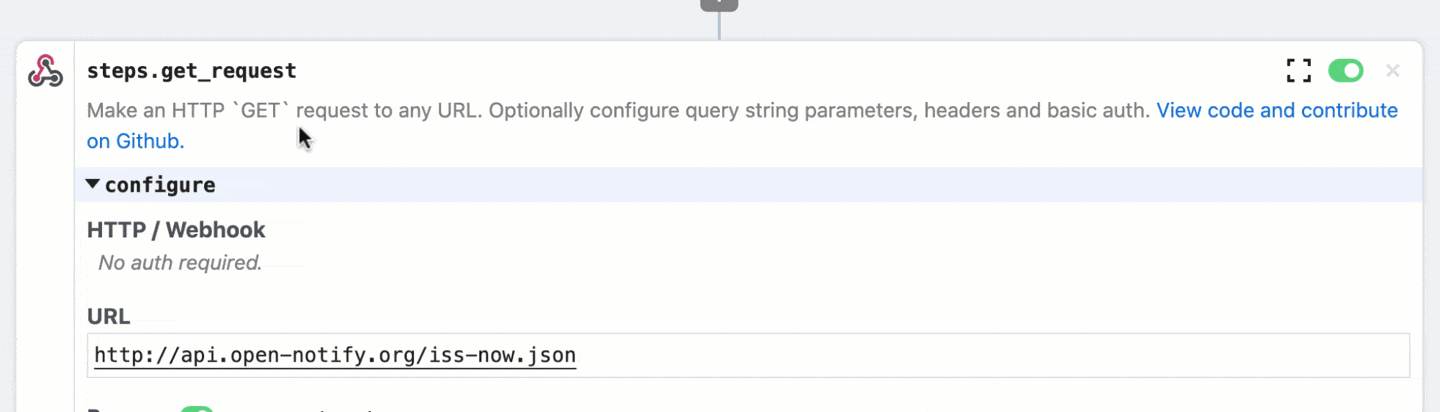The height and width of the screenshot is (412, 1440).
Task: Collapse the configure section triangle
Action: coord(93,184)
